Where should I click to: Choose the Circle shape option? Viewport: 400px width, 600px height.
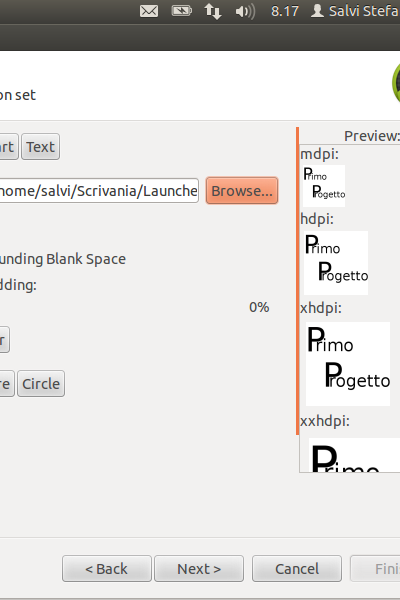click(41, 383)
